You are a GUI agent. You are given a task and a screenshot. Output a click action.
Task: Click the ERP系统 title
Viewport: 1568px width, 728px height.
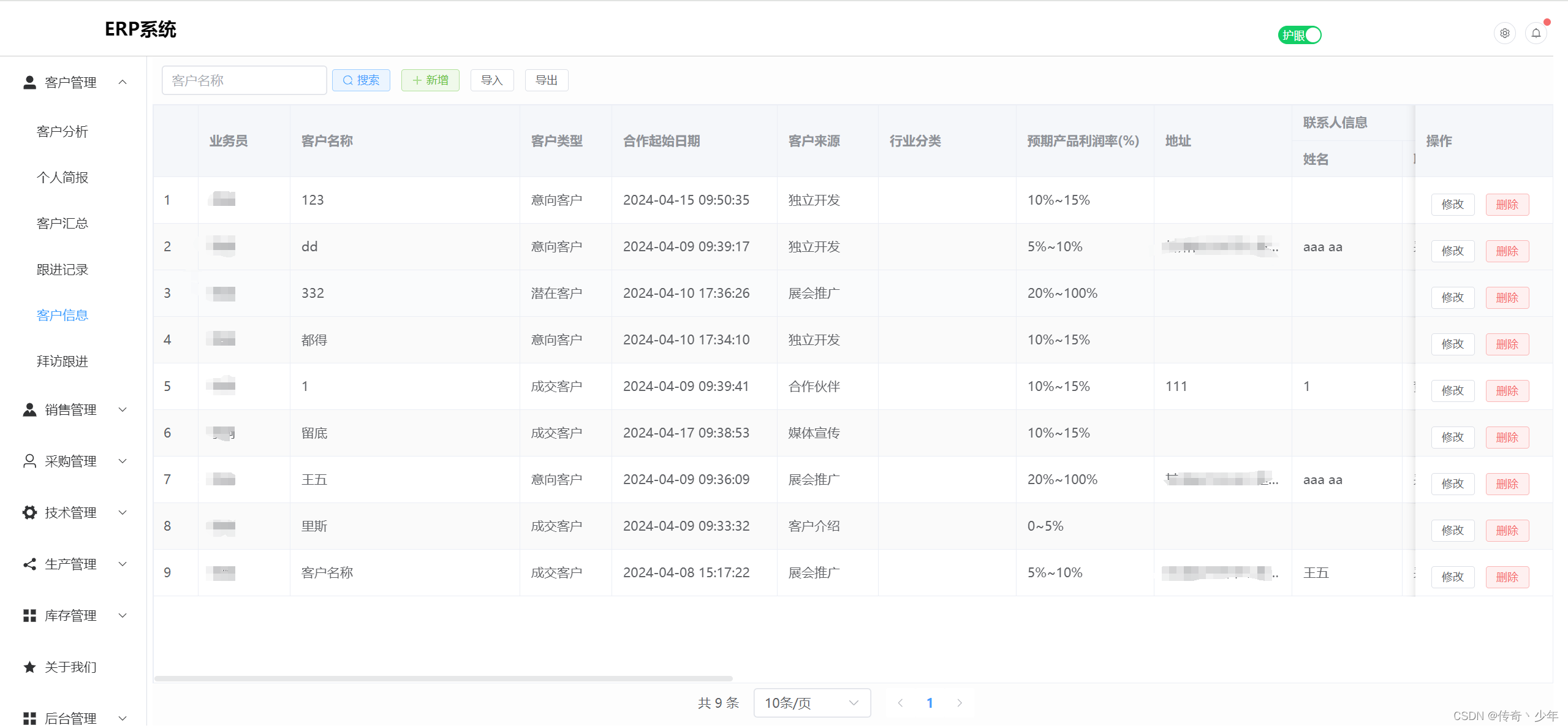[x=140, y=29]
